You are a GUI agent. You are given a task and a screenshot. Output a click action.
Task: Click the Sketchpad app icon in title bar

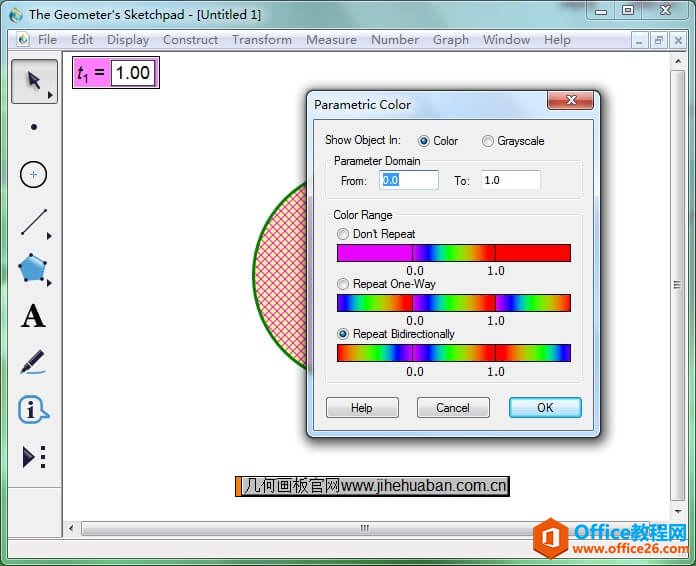[16, 15]
